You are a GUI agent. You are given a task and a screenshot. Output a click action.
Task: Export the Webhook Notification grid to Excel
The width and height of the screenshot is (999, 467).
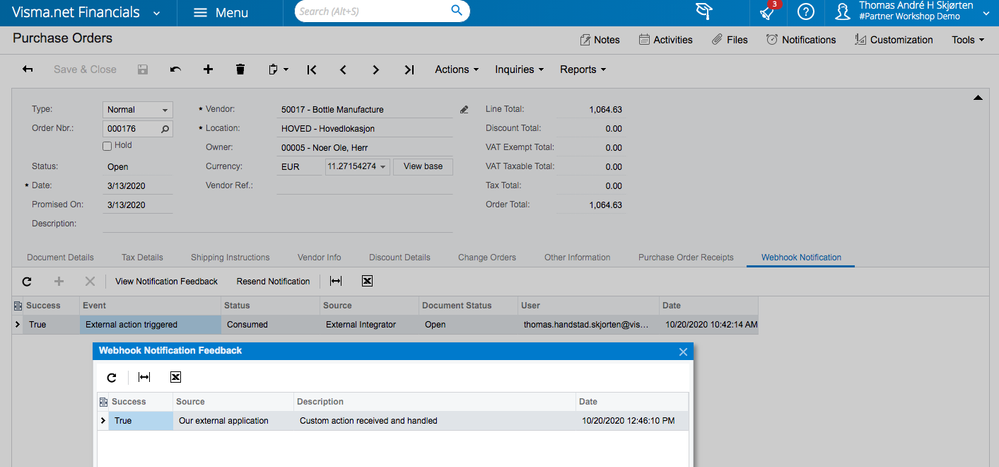[366, 281]
